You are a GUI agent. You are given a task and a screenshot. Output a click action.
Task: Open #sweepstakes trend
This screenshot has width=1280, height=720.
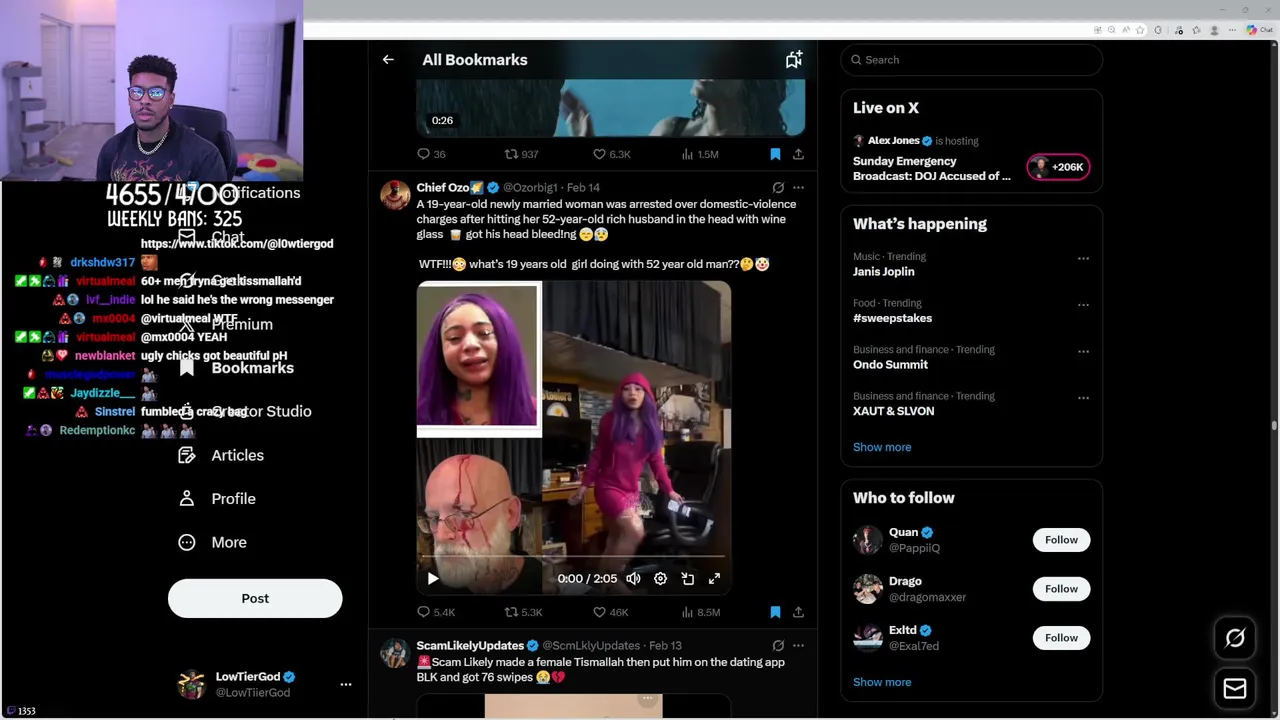(x=892, y=318)
